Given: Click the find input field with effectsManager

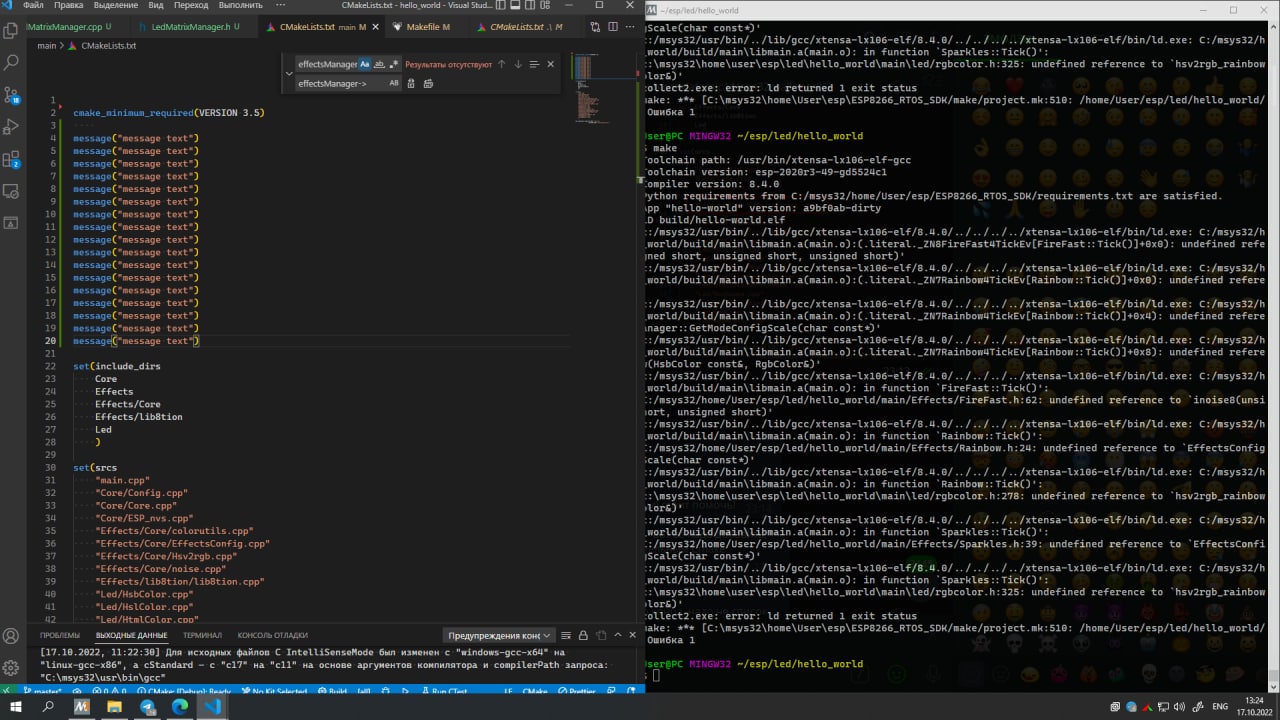Looking at the screenshot, I should (x=326, y=64).
